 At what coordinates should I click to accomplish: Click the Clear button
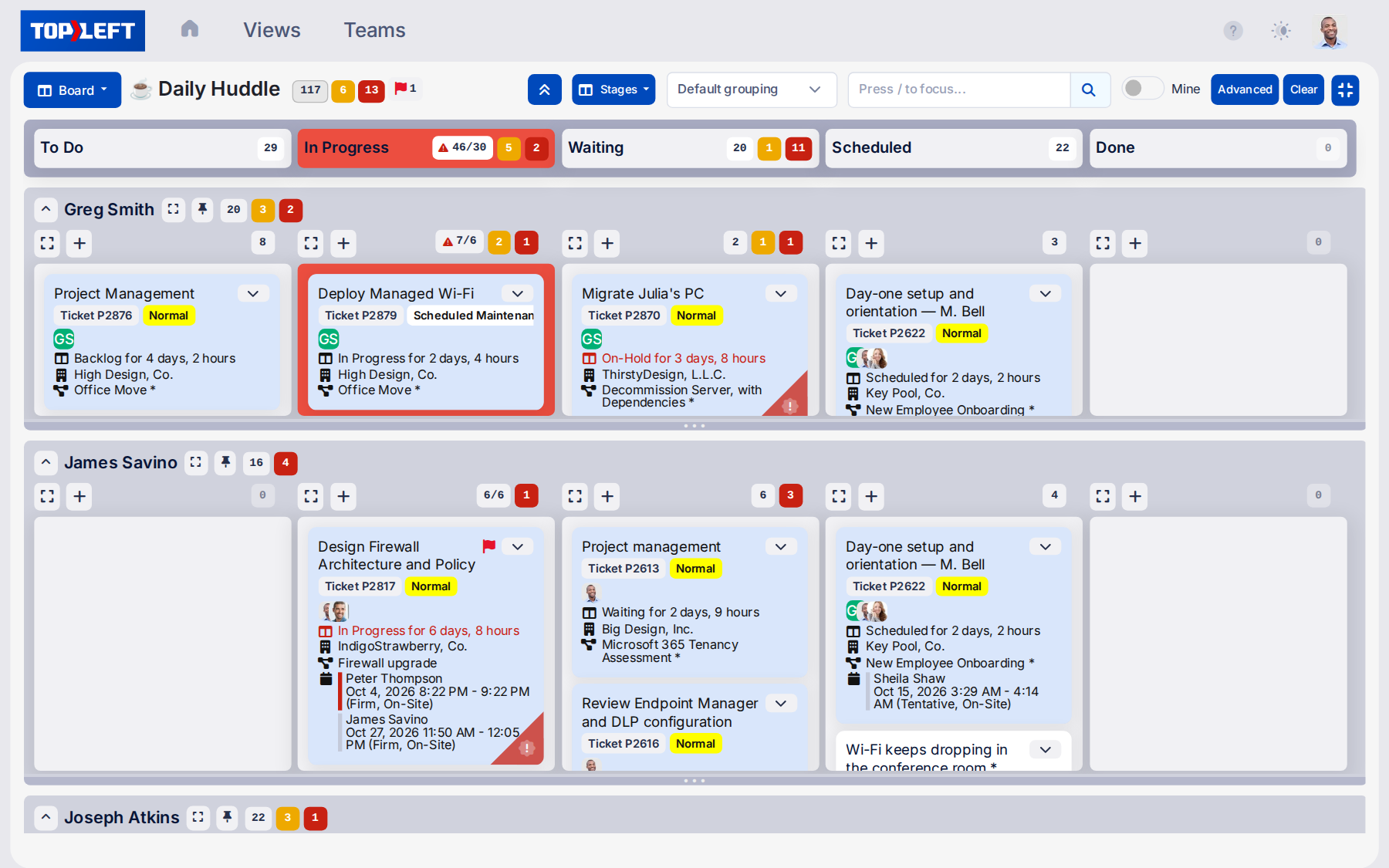click(x=1303, y=90)
